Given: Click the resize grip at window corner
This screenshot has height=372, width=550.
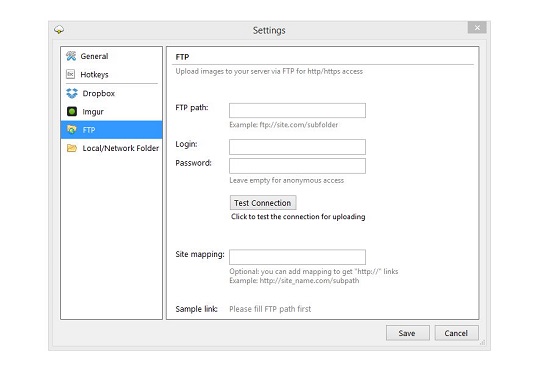Looking at the screenshot, I should (483, 343).
